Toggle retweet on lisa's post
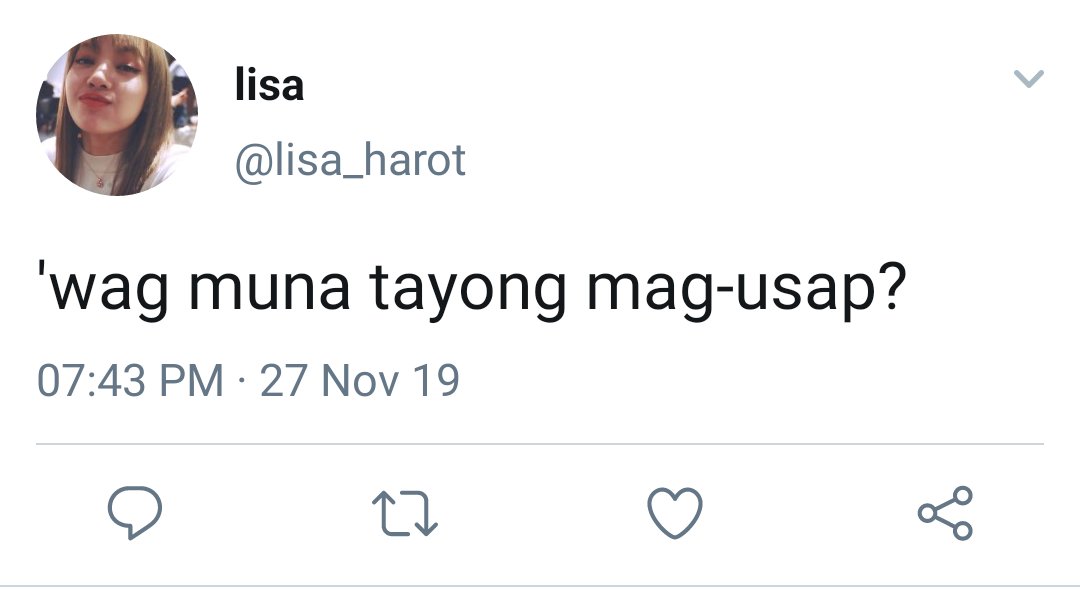Image resolution: width=1080 pixels, height=605 pixels. pyautogui.click(x=405, y=513)
